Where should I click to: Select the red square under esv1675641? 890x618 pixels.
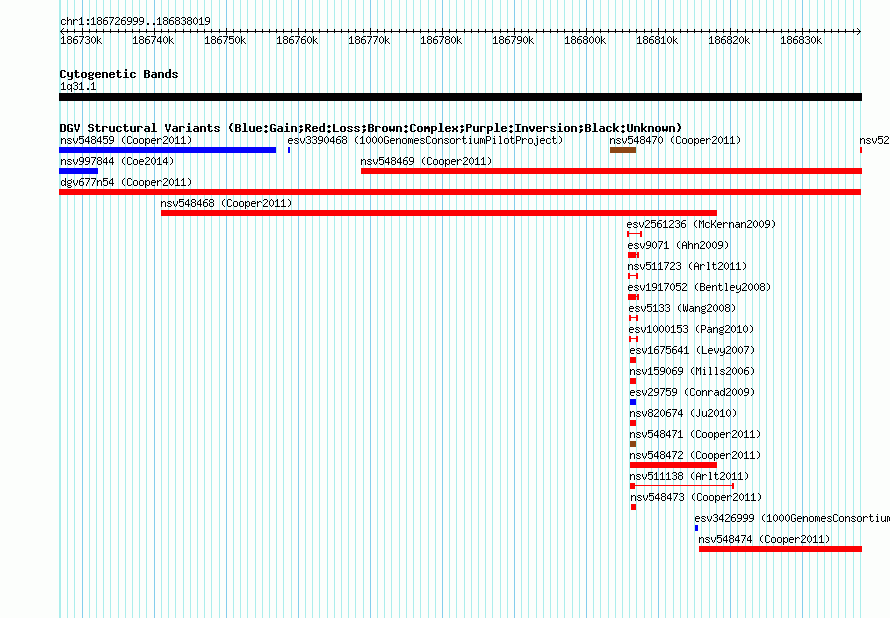click(x=633, y=360)
